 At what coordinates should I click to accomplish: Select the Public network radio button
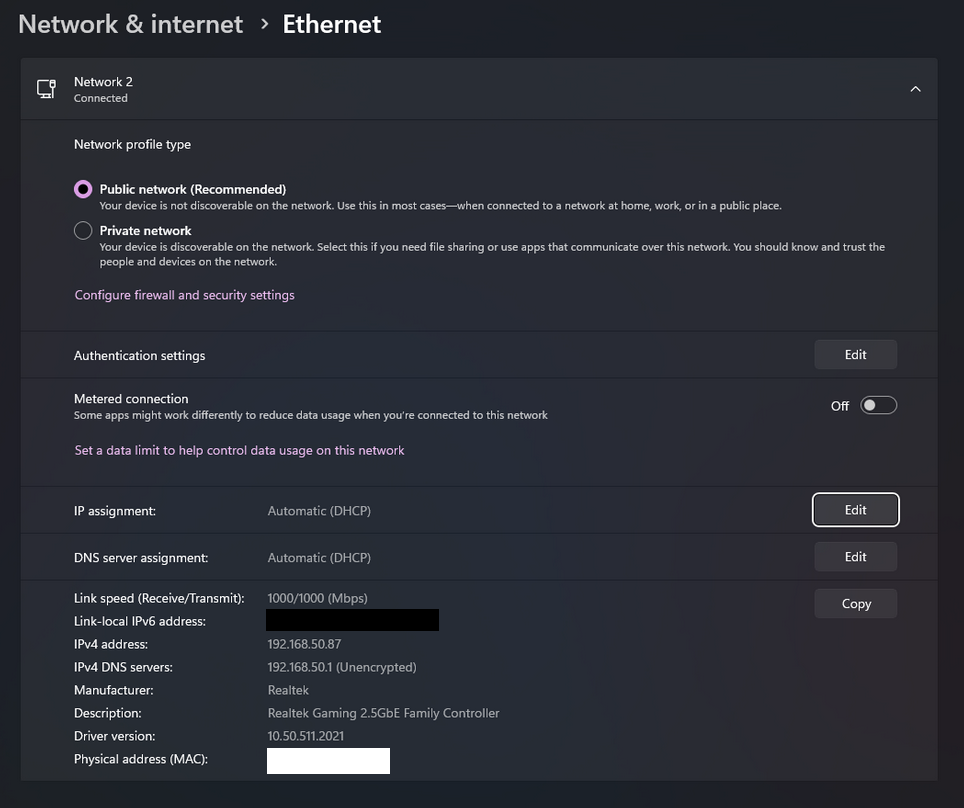(83, 189)
